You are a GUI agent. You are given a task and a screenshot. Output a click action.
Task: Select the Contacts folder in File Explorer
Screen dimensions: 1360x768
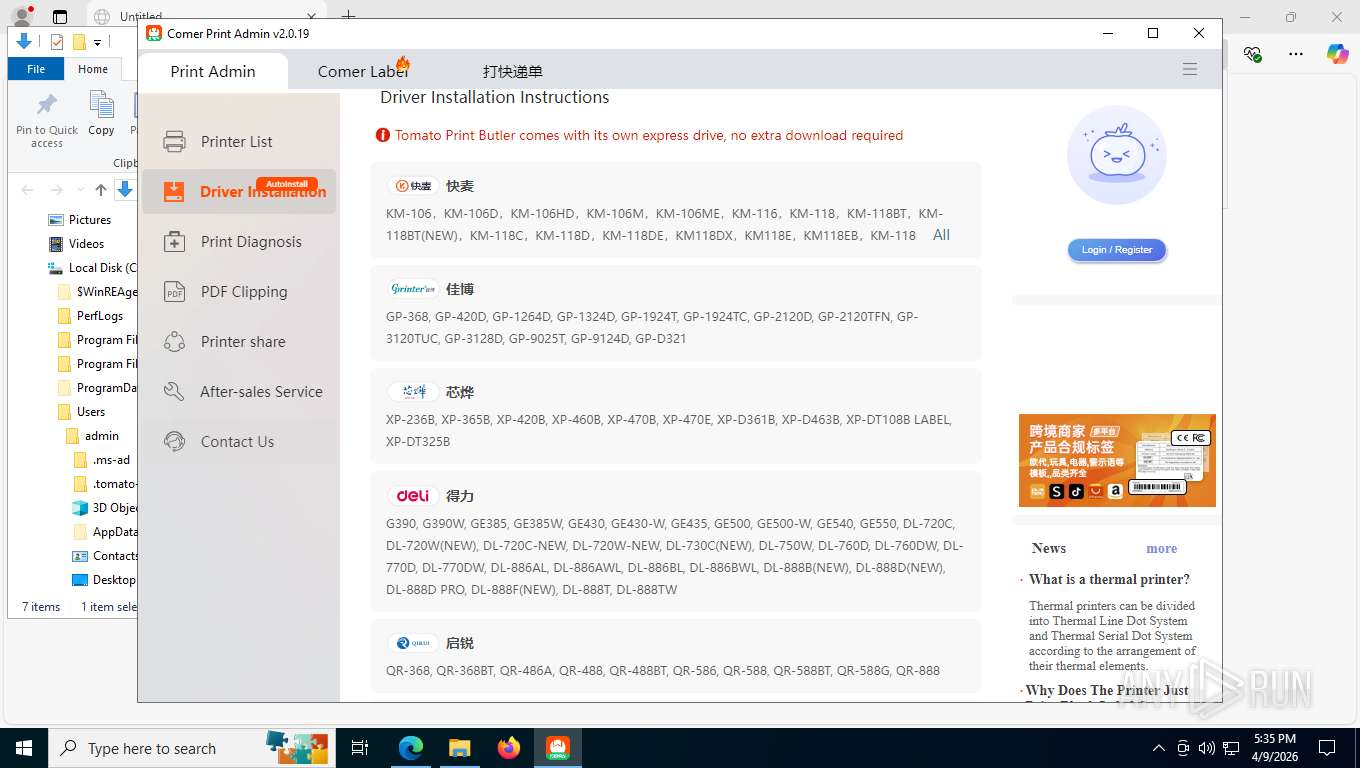pyautogui.click(x=105, y=556)
